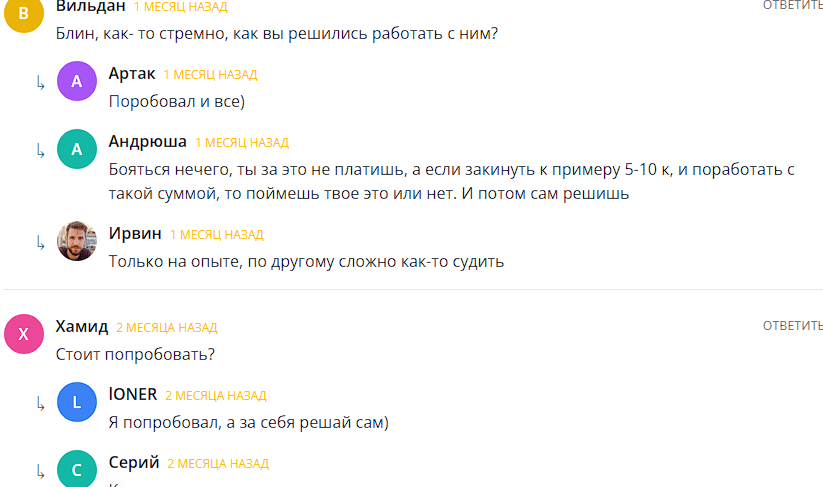
Task: Click Андрюша's teal avatar icon
Action: coord(77,149)
